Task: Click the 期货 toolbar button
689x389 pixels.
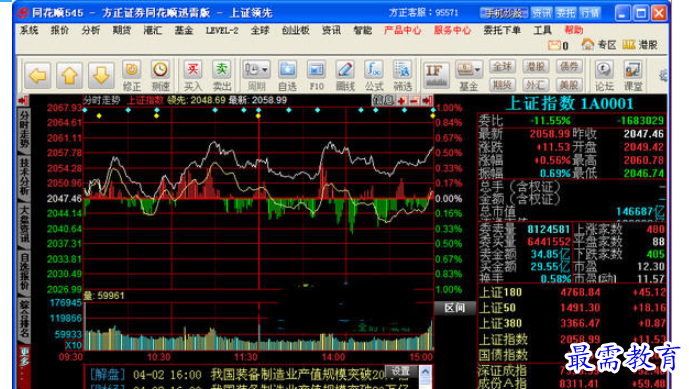Action: (x=502, y=84)
